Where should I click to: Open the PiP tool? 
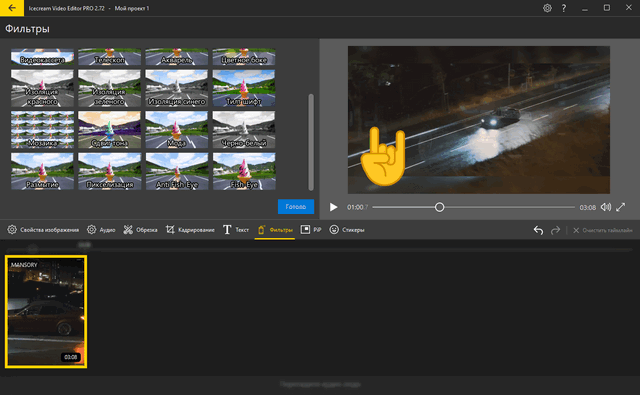(x=311, y=230)
